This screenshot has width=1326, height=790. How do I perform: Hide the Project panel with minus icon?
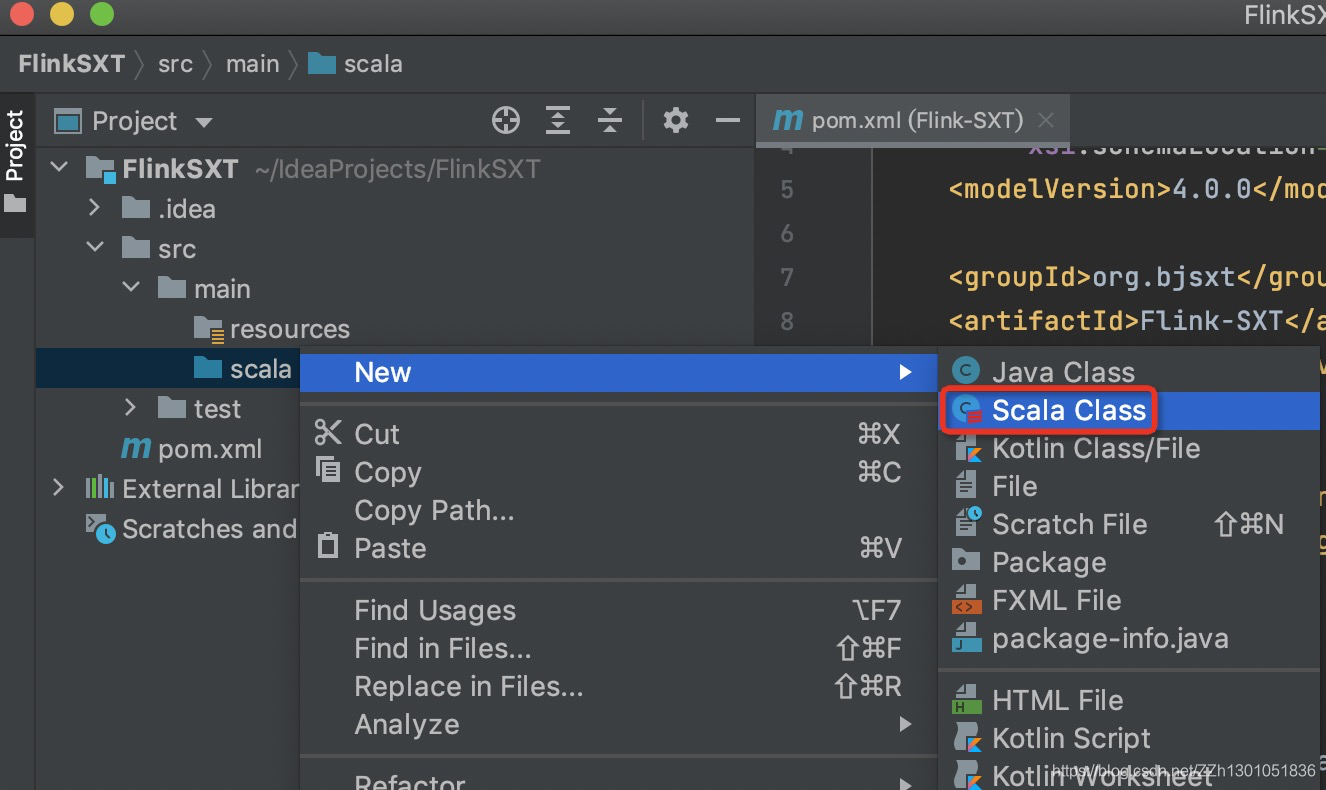(728, 121)
